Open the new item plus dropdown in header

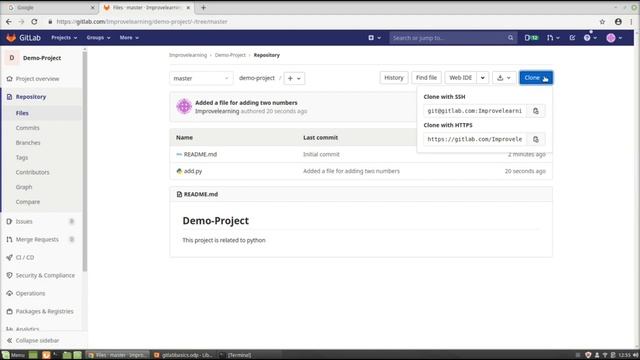coord(374,38)
